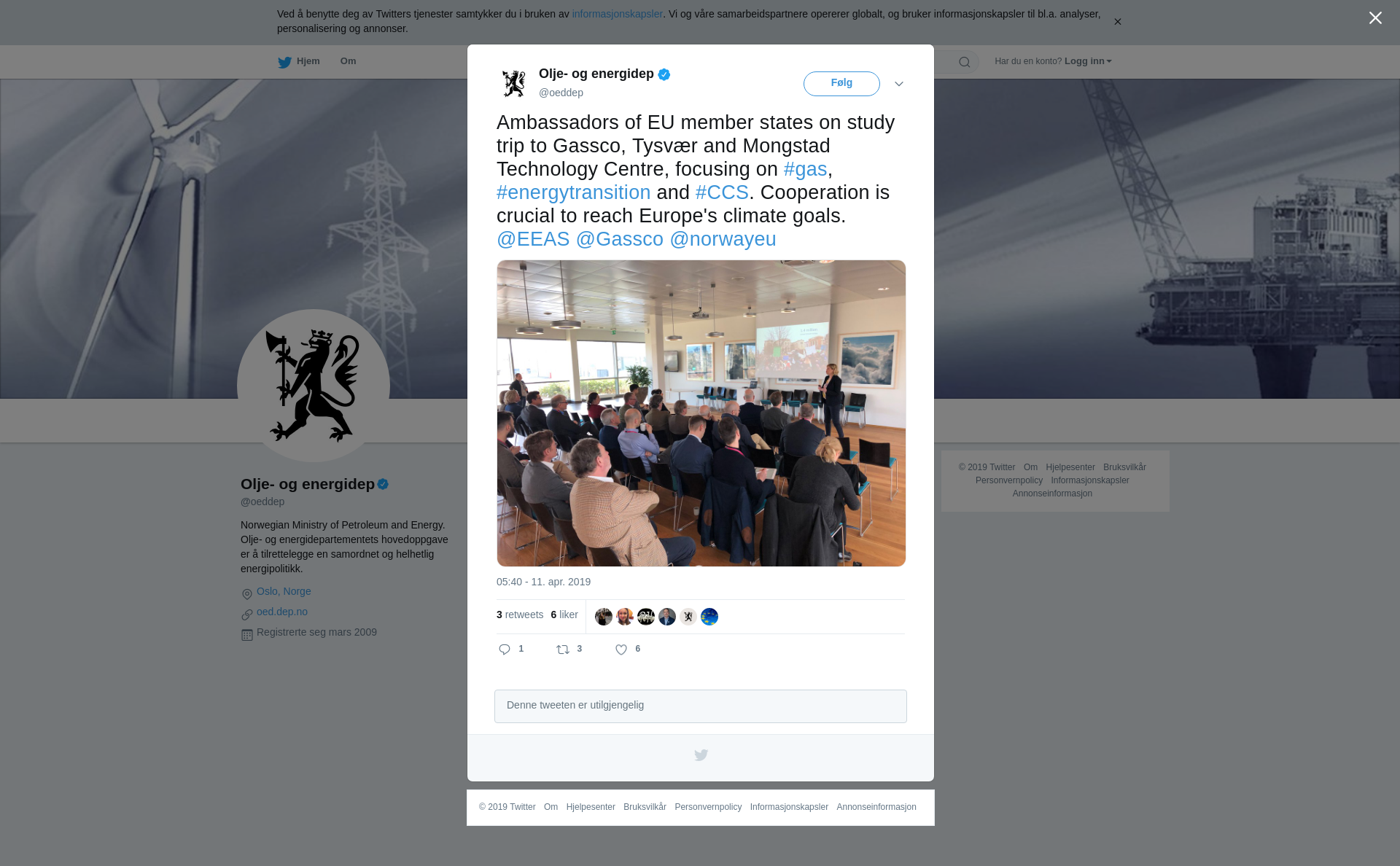Close the tweet overlay
This screenshot has width=1400, height=866.
1375,18
